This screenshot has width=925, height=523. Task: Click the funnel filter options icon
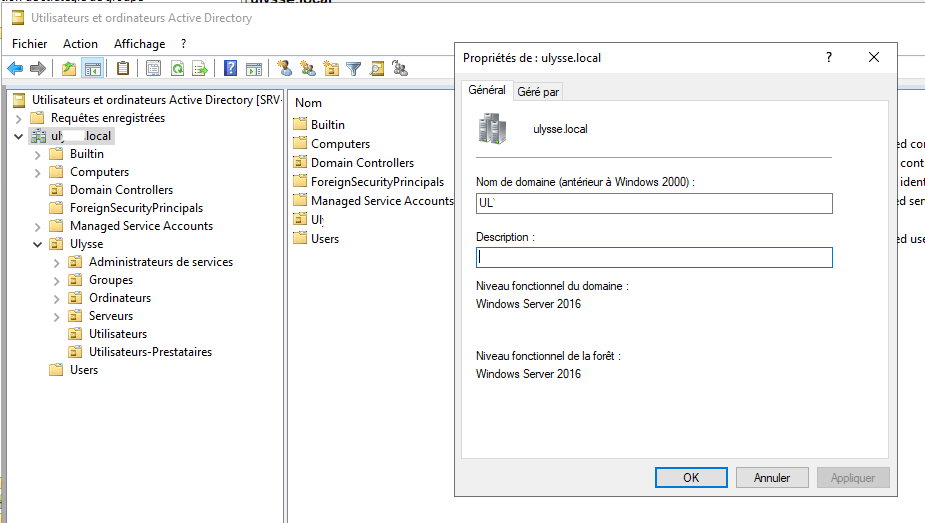[x=353, y=69]
